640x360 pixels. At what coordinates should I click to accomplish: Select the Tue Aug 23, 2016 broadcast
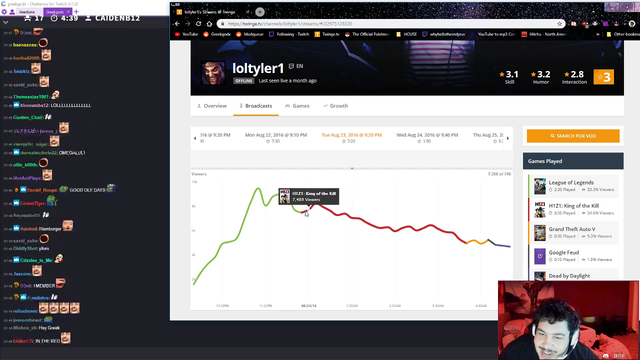point(351,138)
